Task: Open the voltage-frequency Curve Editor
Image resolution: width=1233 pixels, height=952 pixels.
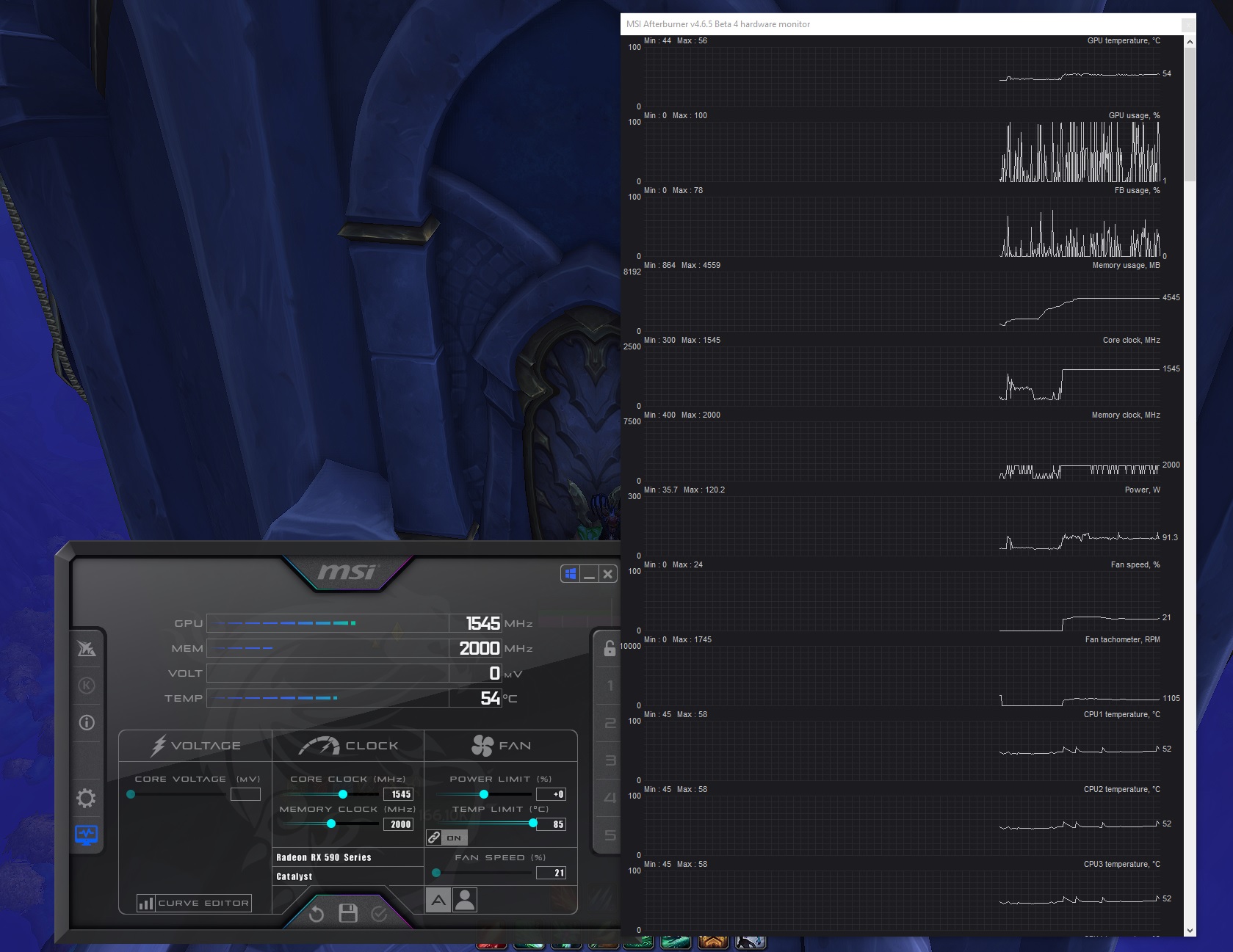Action: click(x=194, y=903)
